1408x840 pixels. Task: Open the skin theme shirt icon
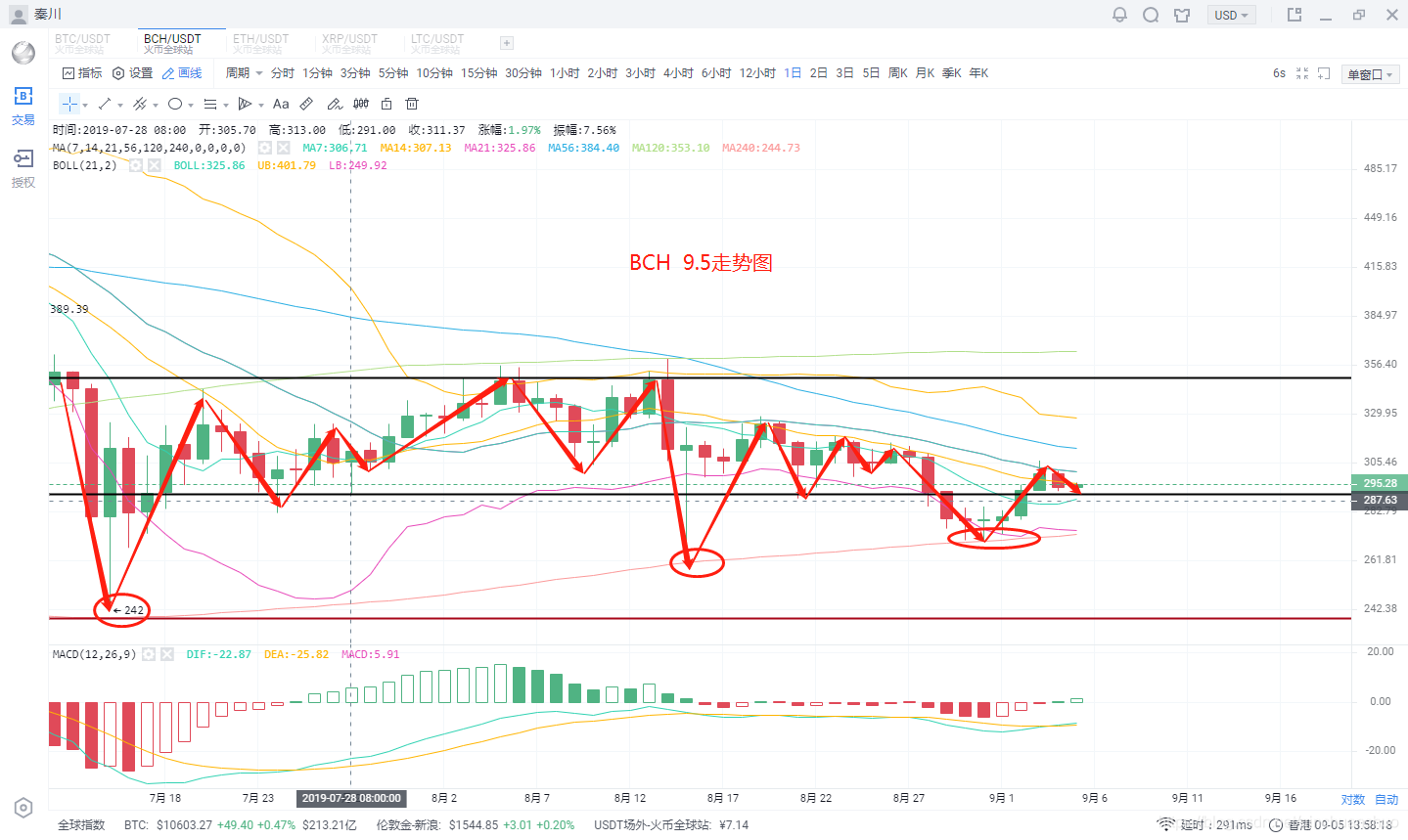(1182, 15)
